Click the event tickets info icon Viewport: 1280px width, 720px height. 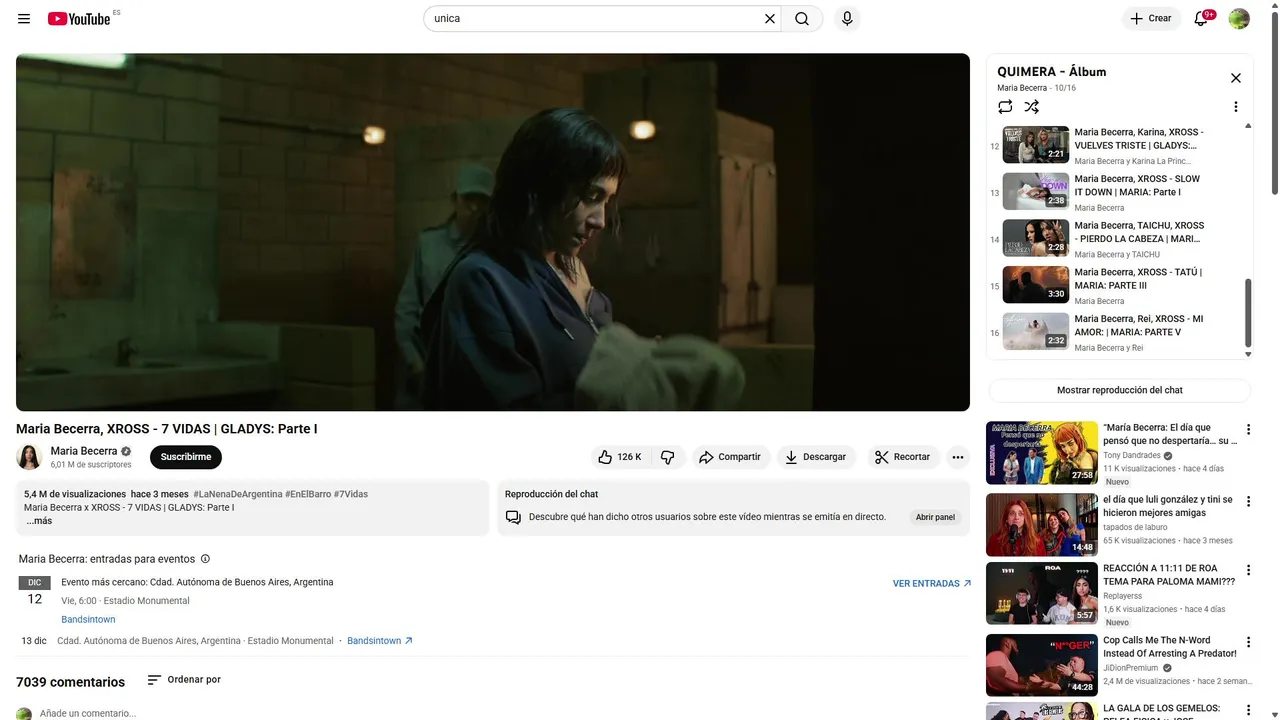click(205, 559)
